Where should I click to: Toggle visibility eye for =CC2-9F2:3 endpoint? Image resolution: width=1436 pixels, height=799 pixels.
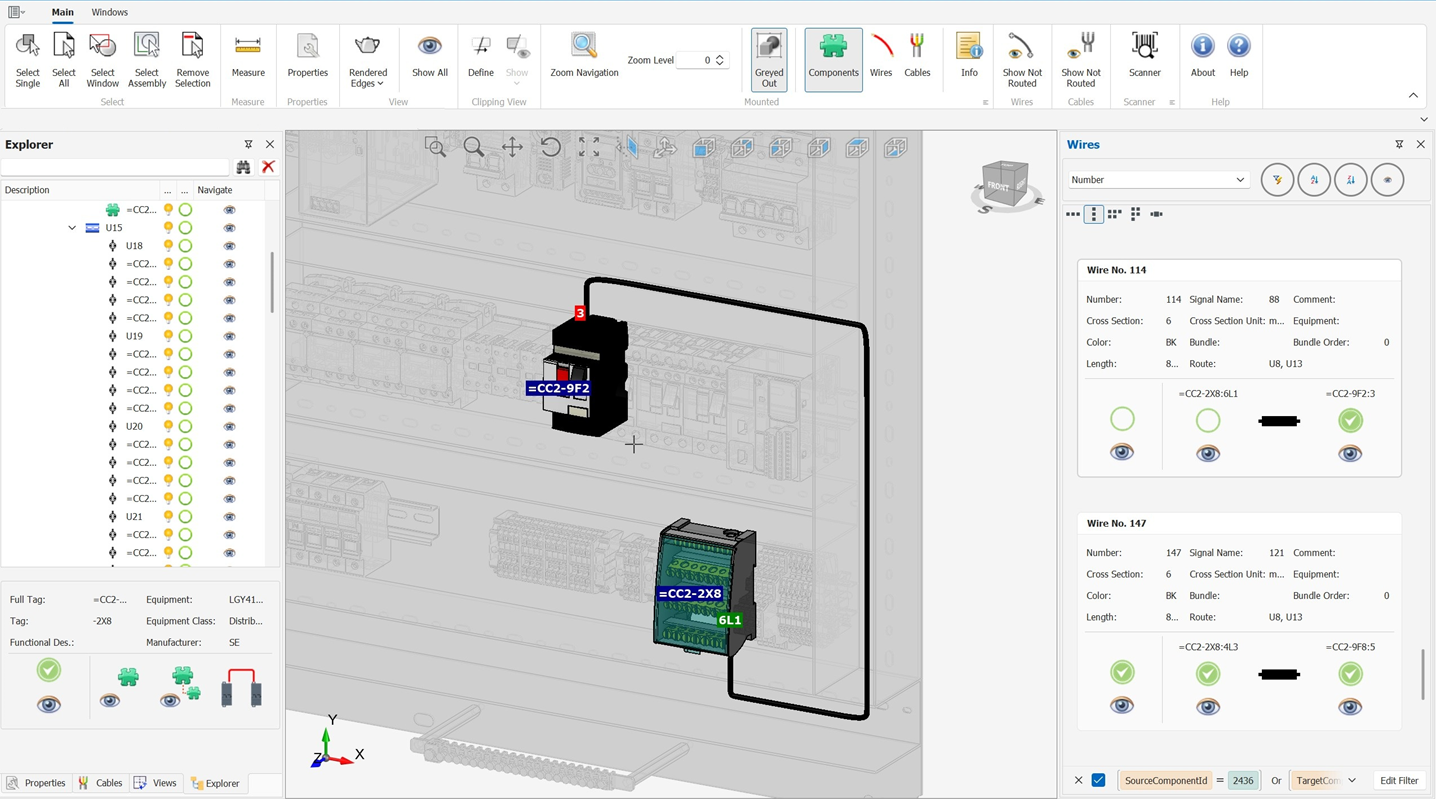pos(1350,454)
